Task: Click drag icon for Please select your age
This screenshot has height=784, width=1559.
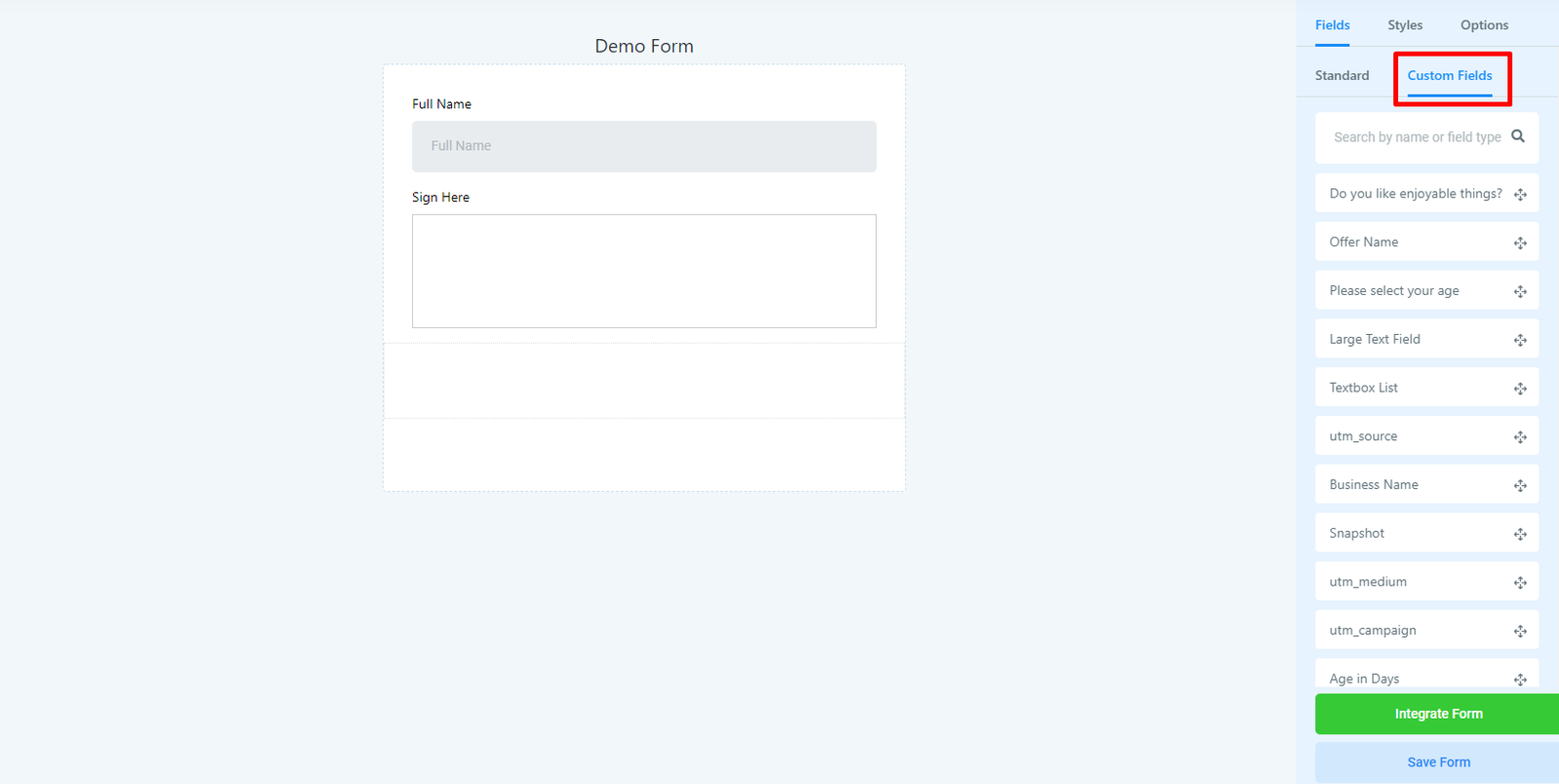Action: 1520,291
